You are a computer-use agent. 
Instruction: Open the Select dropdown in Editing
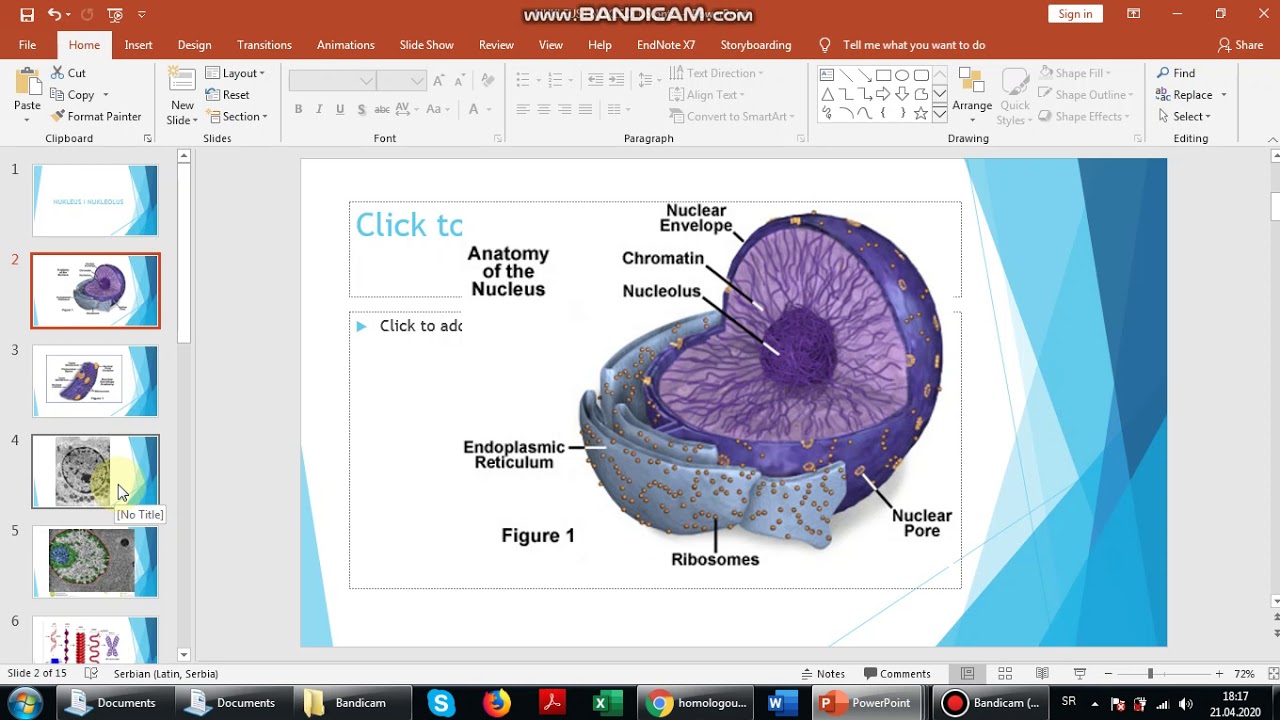[x=1185, y=116]
